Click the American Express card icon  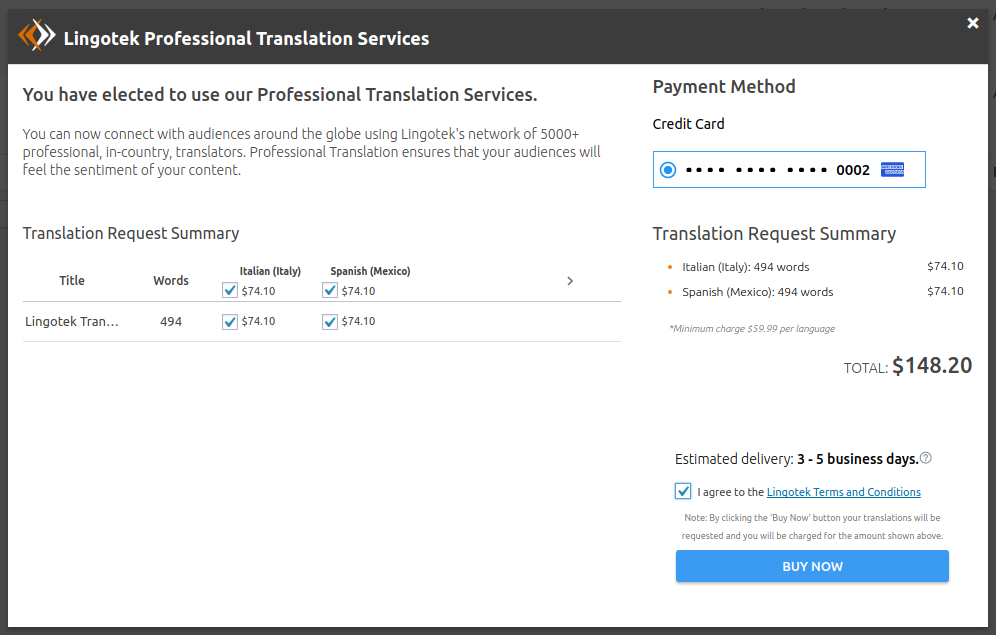[x=892, y=170]
